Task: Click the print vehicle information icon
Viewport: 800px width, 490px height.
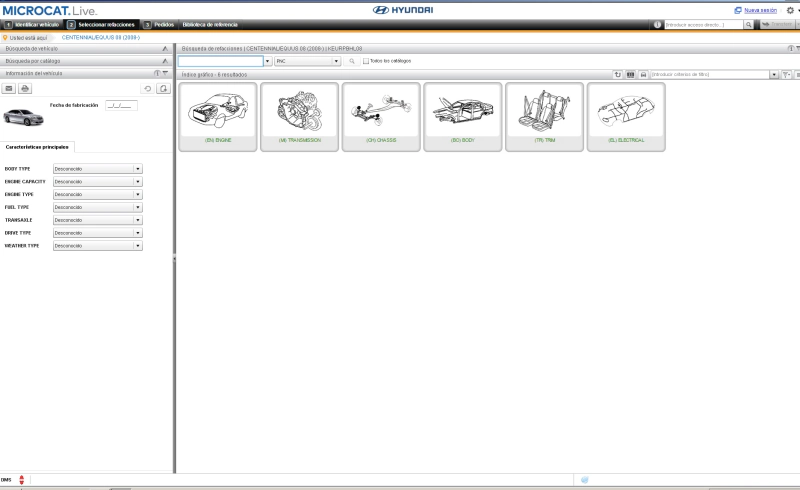Action: (x=25, y=88)
